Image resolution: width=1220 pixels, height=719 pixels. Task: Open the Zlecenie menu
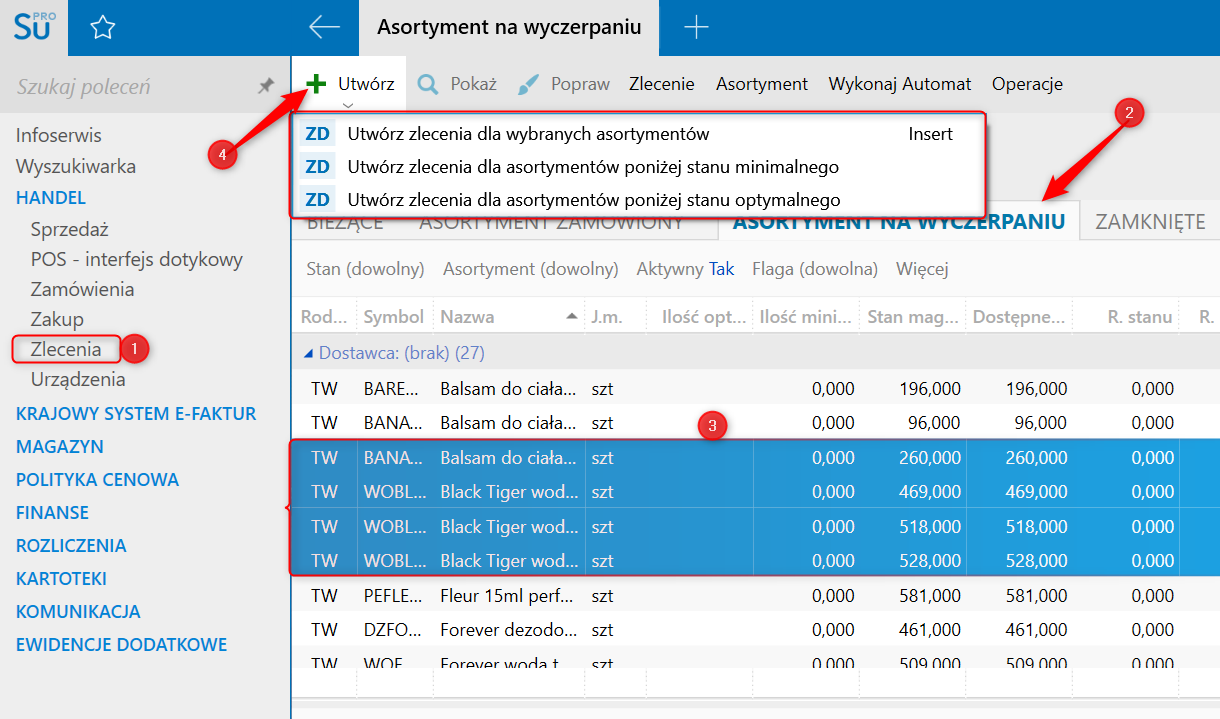(x=662, y=84)
